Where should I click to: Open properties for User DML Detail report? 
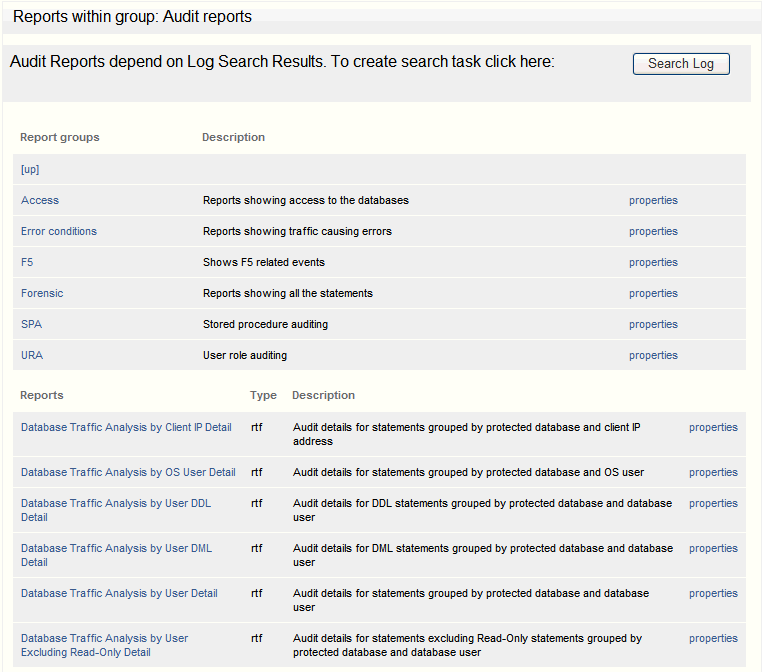[713, 548]
